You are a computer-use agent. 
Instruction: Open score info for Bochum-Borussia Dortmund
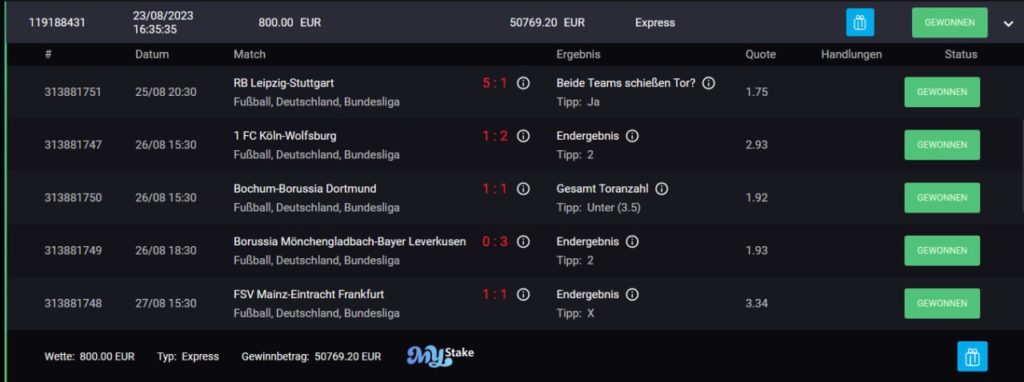(523, 189)
